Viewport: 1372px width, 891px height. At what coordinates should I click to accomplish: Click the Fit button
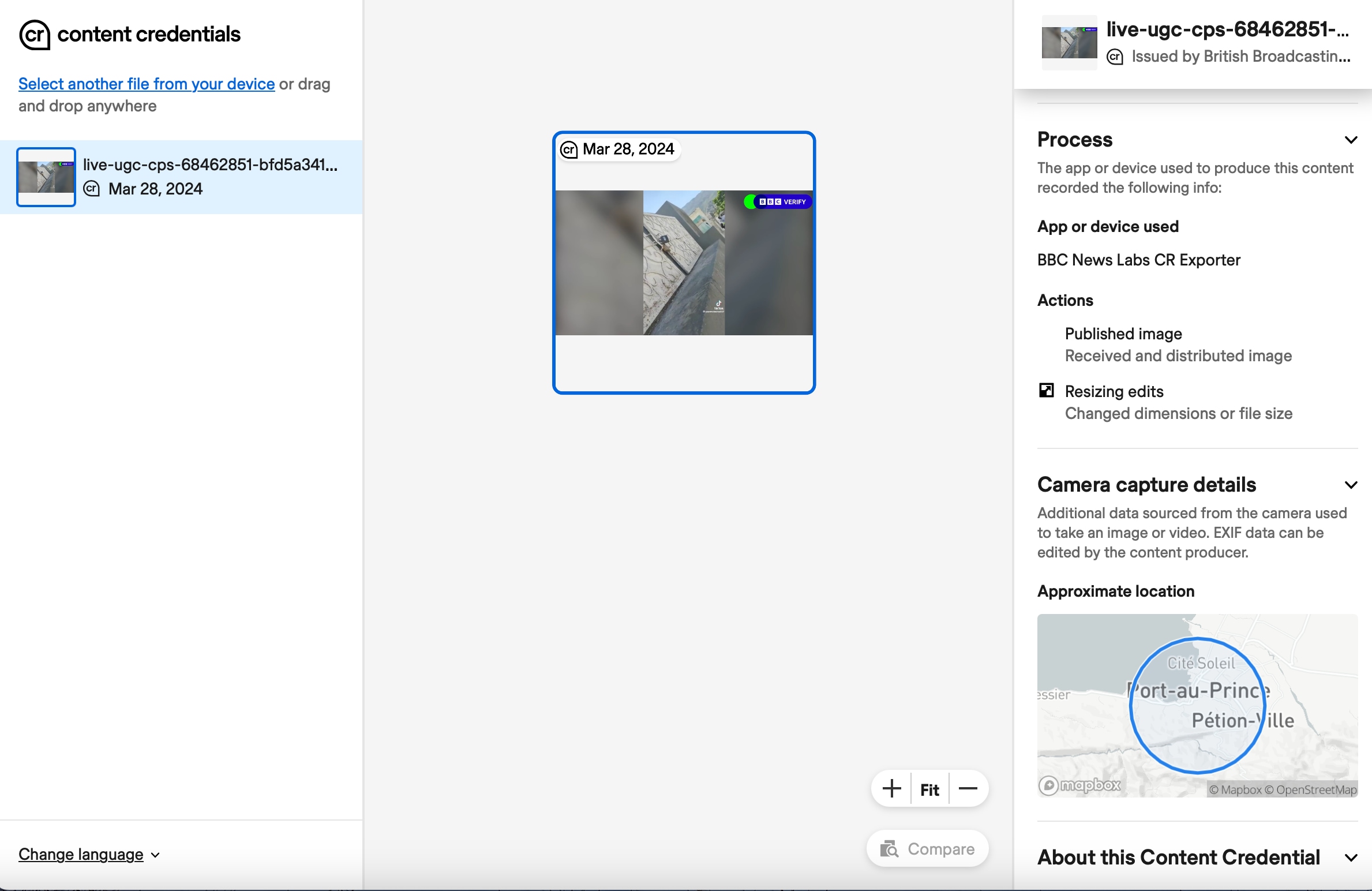[929, 789]
